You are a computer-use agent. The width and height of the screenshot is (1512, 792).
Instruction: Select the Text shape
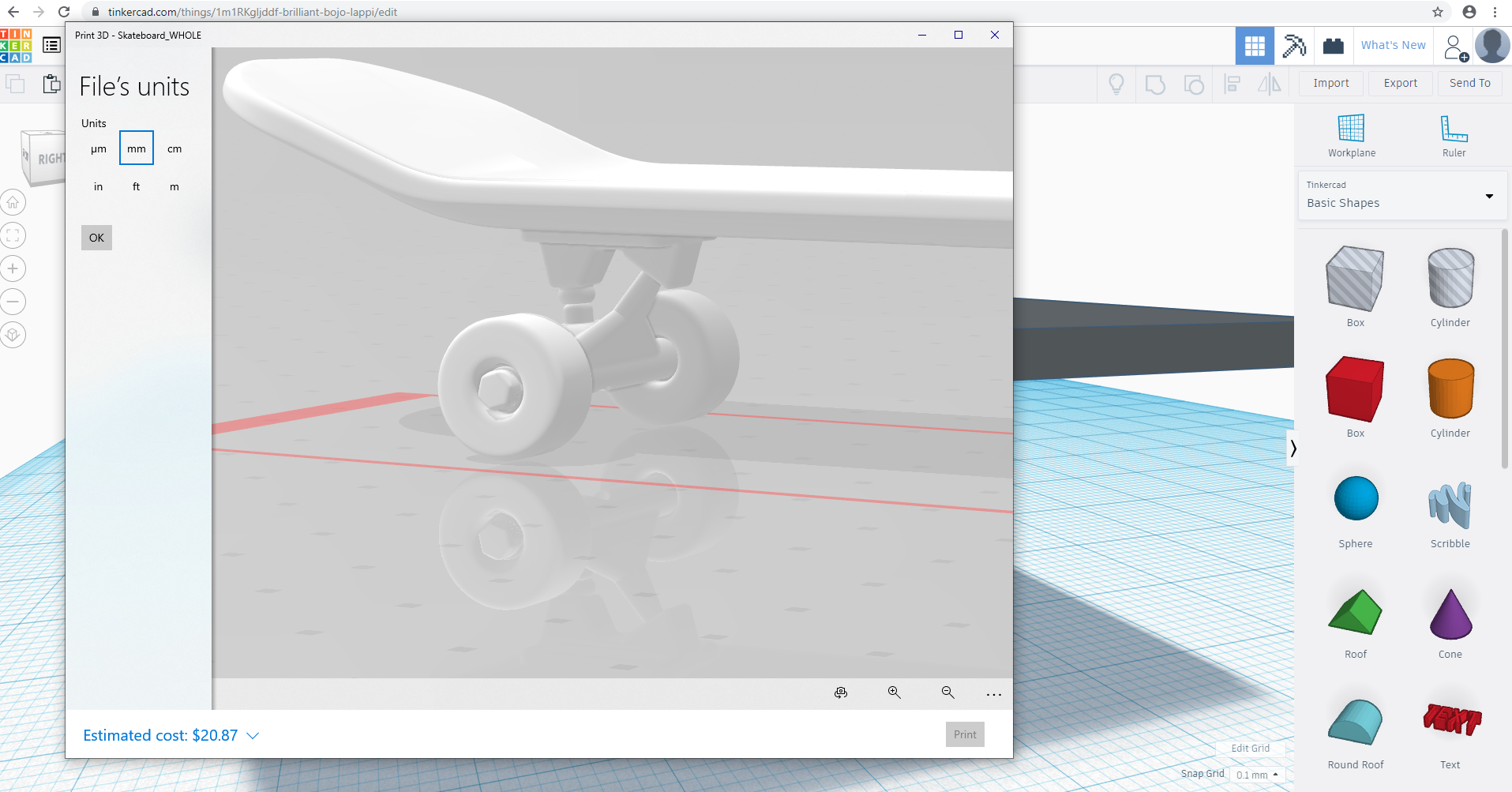click(x=1450, y=721)
